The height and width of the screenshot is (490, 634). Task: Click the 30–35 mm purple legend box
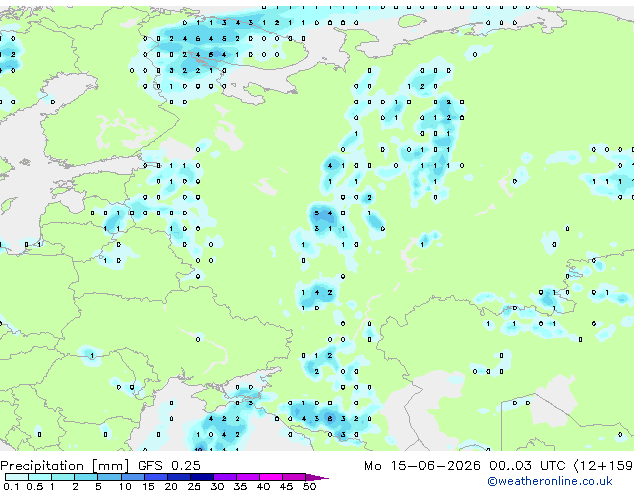tap(225, 477)
